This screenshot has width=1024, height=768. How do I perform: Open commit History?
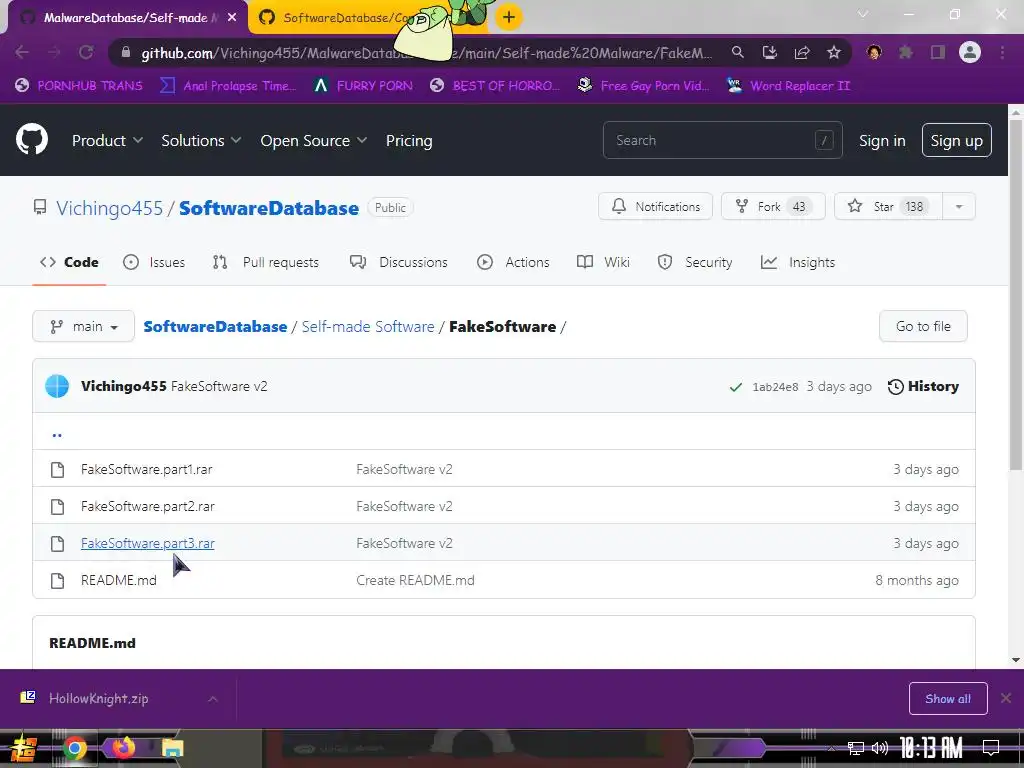[x=923, y=387]
